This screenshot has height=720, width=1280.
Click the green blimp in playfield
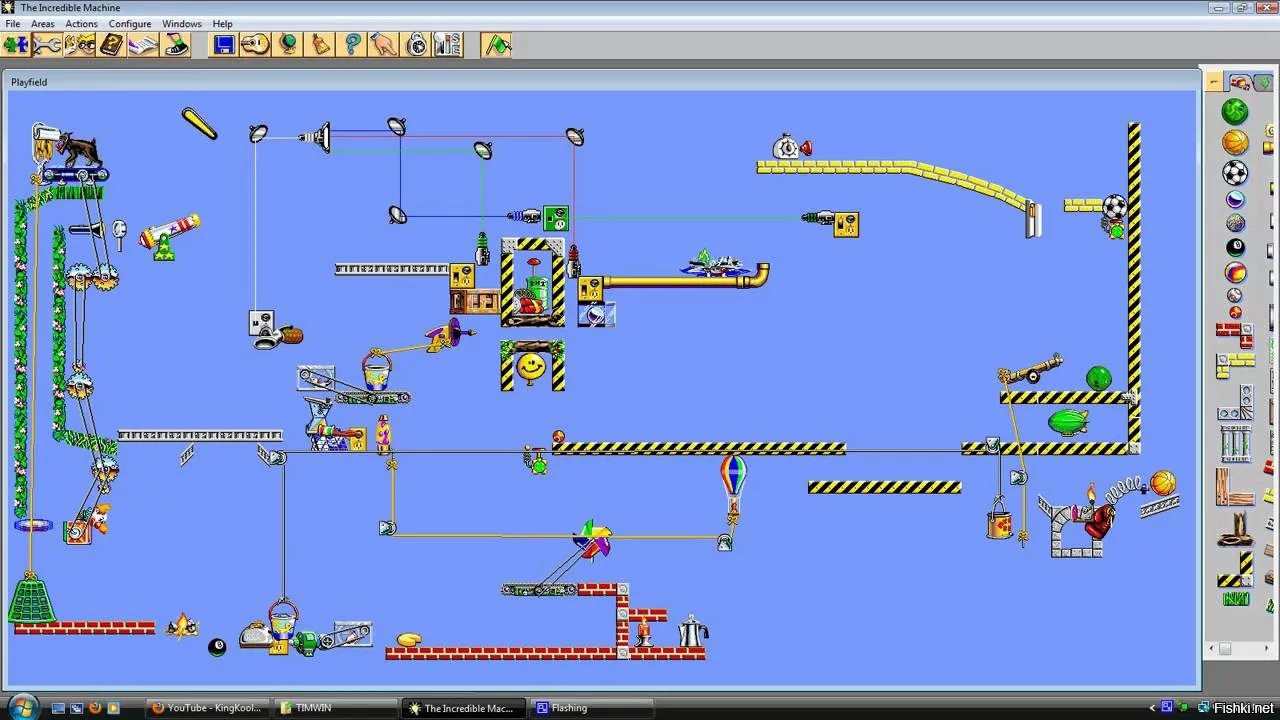(1068, 422)
